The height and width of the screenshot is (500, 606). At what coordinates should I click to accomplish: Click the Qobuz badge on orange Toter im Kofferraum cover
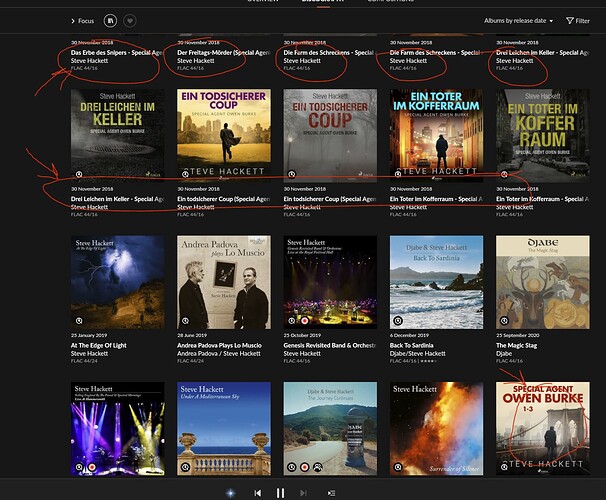pyautogui.click(x=398, y=174)
